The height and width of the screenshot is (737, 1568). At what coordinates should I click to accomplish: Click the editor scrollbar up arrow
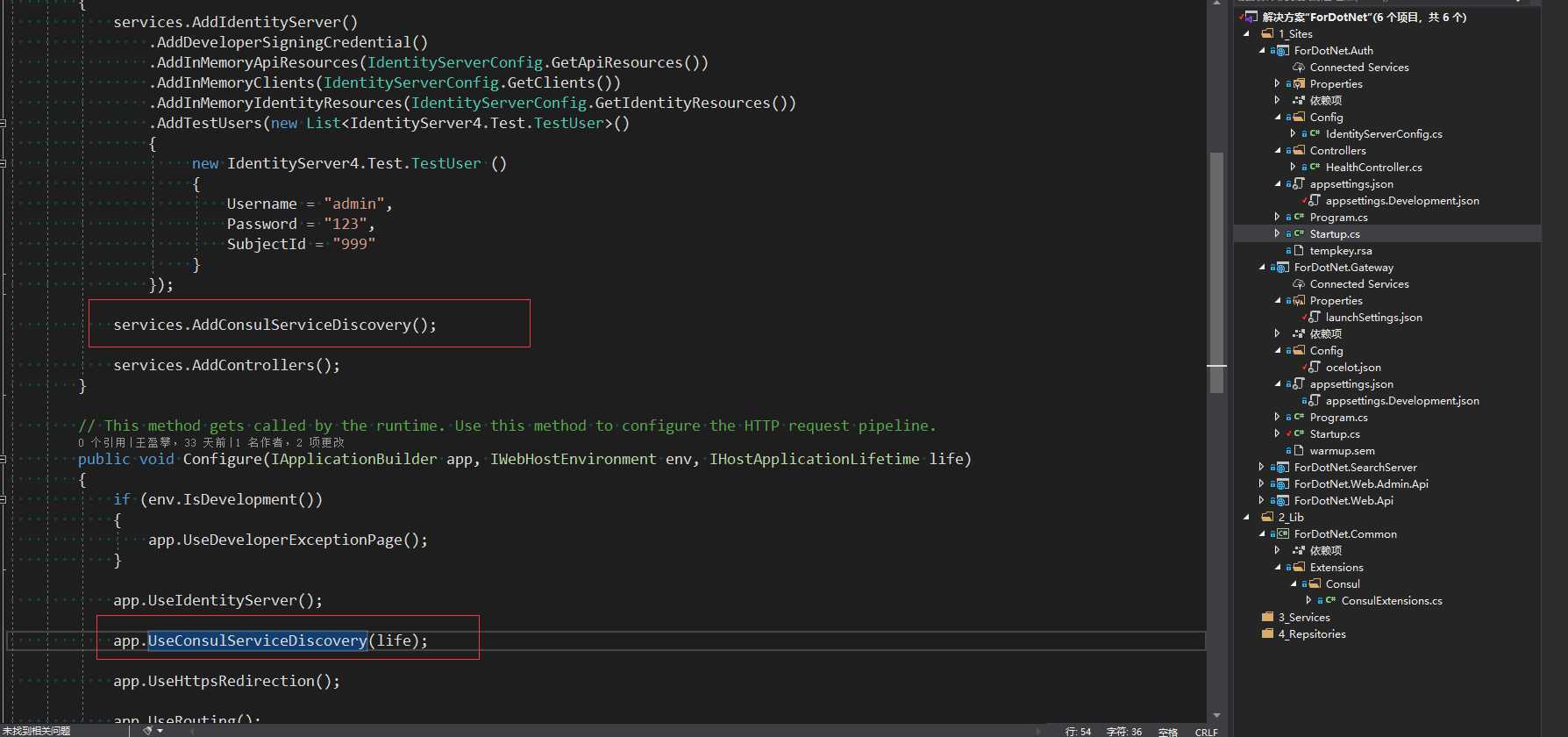pos(1216,4)
